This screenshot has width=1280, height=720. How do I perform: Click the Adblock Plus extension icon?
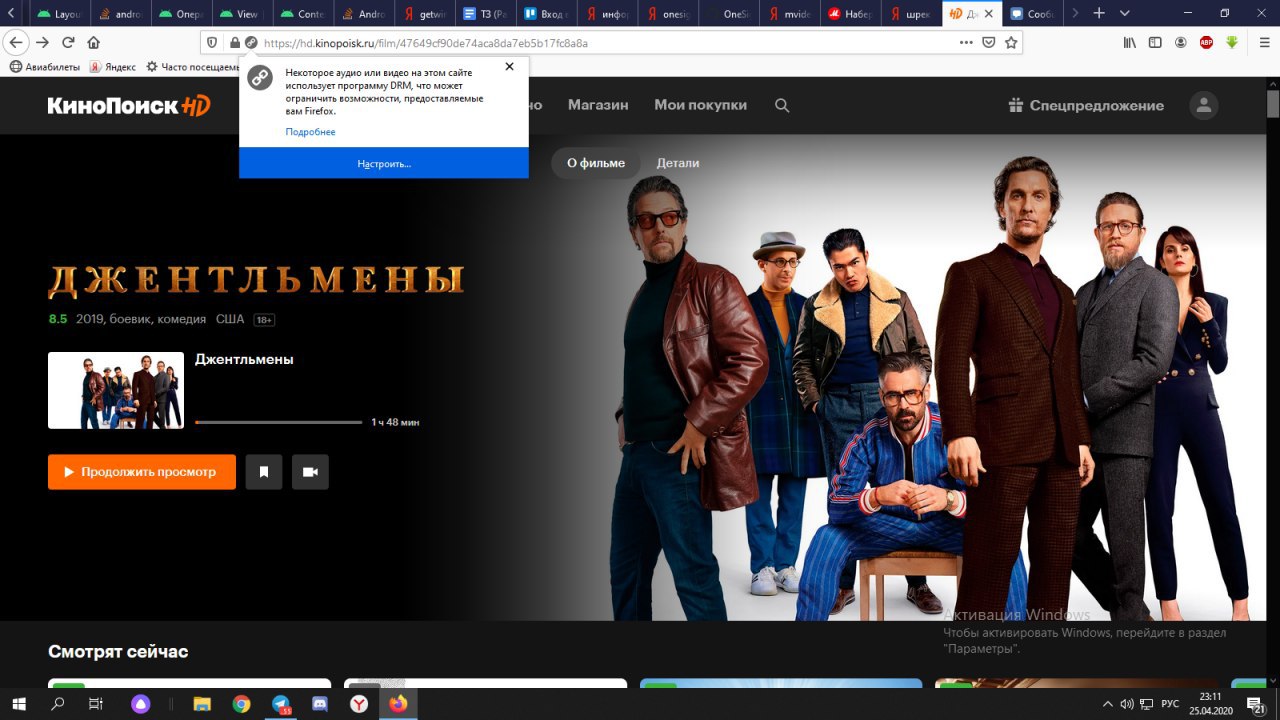tap(1206, 43)
